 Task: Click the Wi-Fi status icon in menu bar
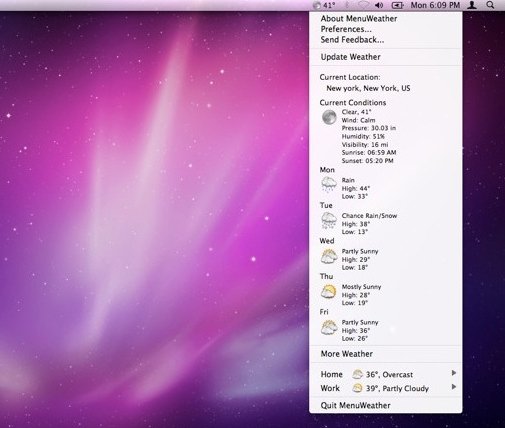point(363,5)
